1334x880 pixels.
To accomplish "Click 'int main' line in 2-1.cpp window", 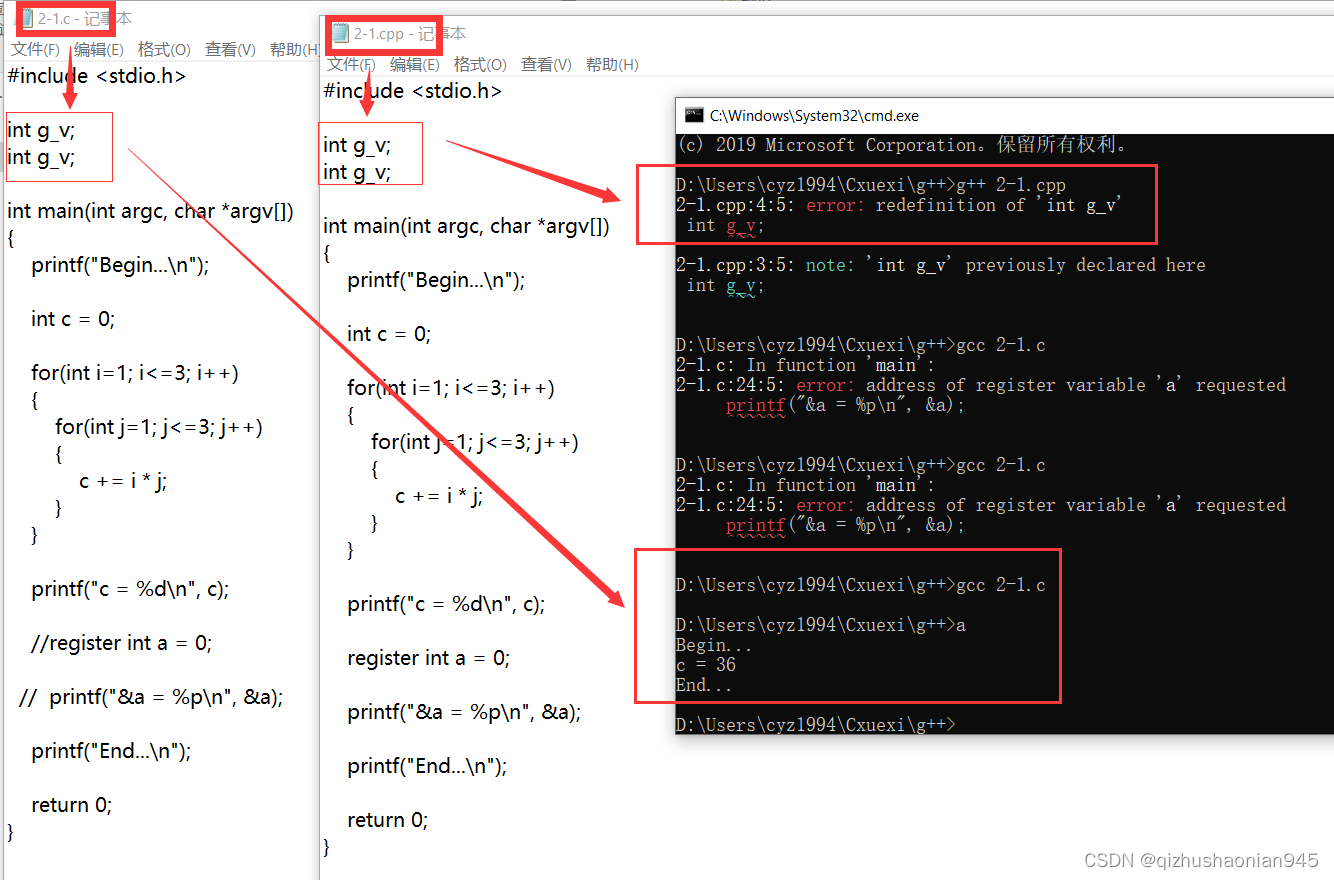I will pos(466,226).
